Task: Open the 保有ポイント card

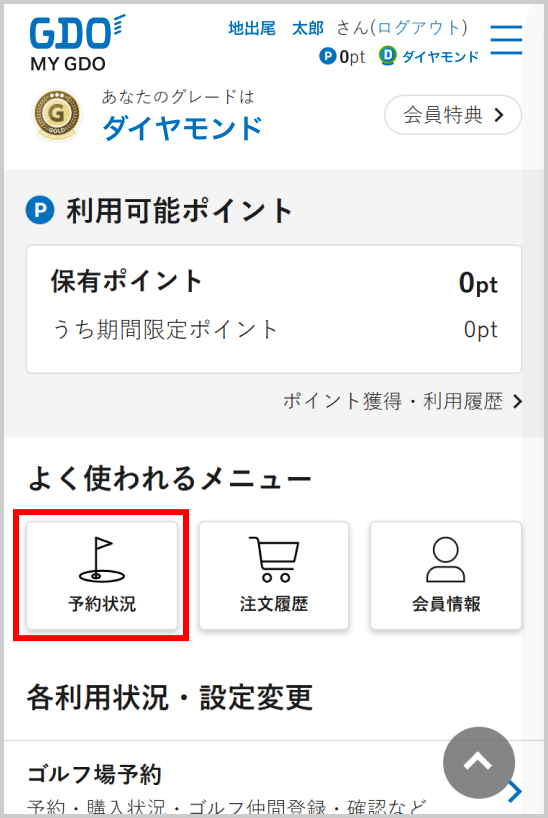Action: pos(274,309)
